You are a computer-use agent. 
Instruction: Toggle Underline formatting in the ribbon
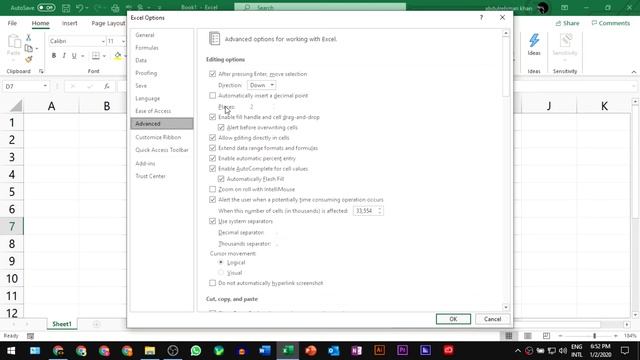(74, 56)
